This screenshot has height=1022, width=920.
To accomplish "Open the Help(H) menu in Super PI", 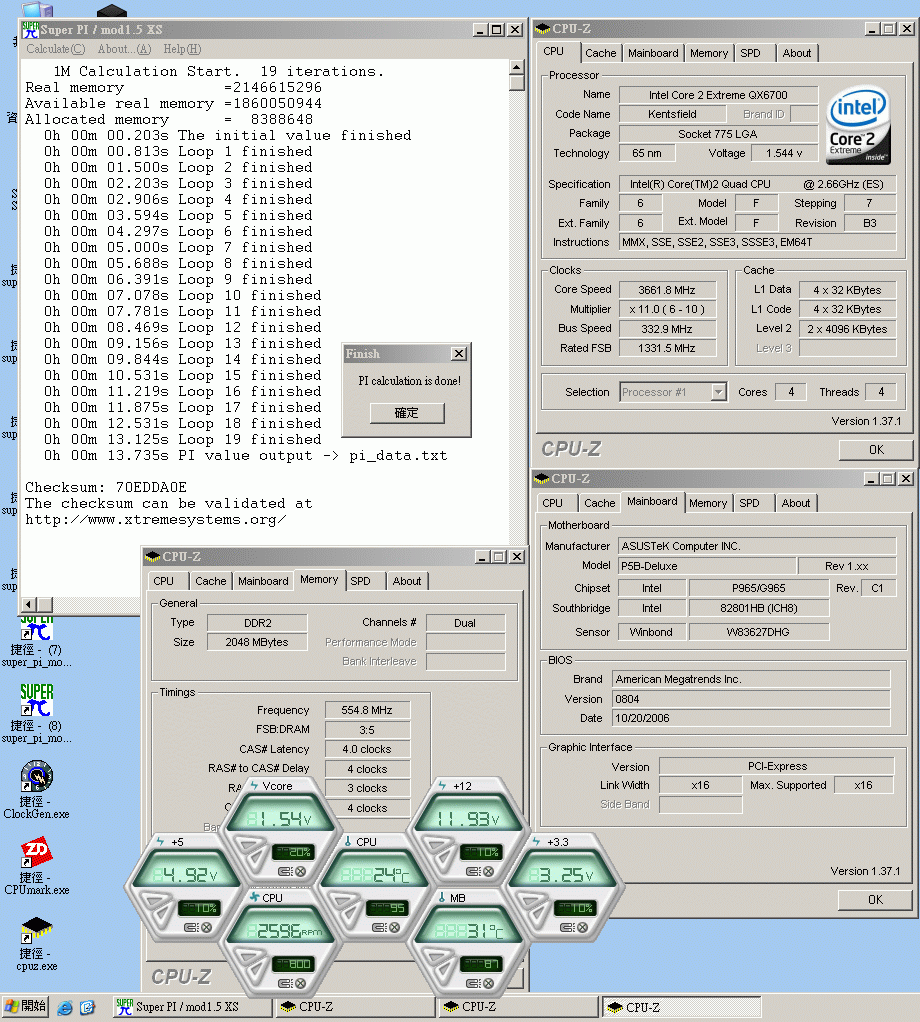I will [182, 49].
